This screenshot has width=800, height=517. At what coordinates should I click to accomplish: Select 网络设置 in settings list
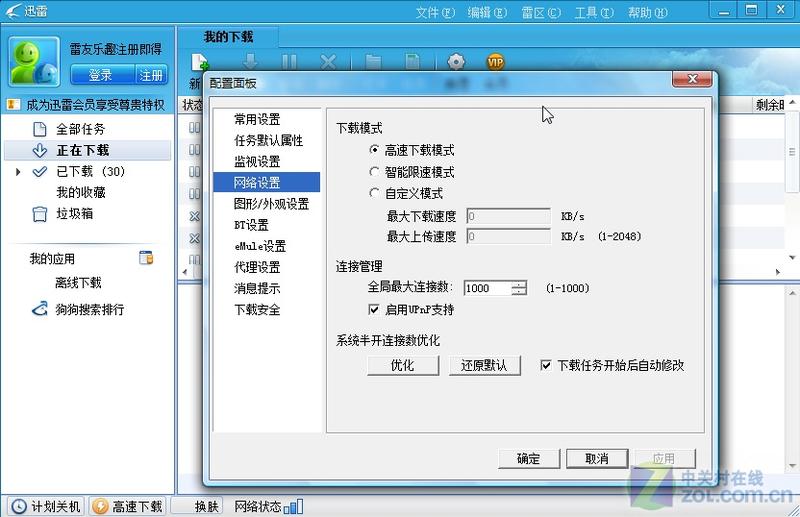coord(267,182)
